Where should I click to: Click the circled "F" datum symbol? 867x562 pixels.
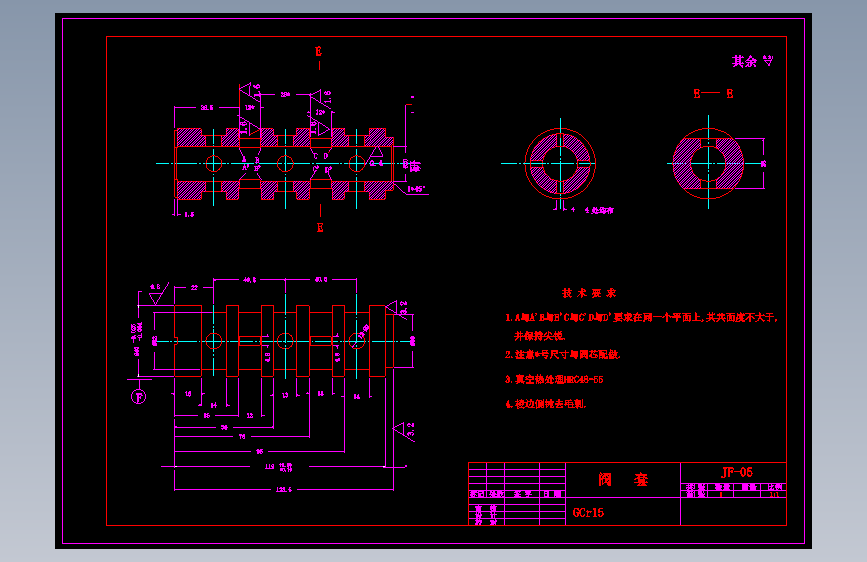(x=138, y=397)
